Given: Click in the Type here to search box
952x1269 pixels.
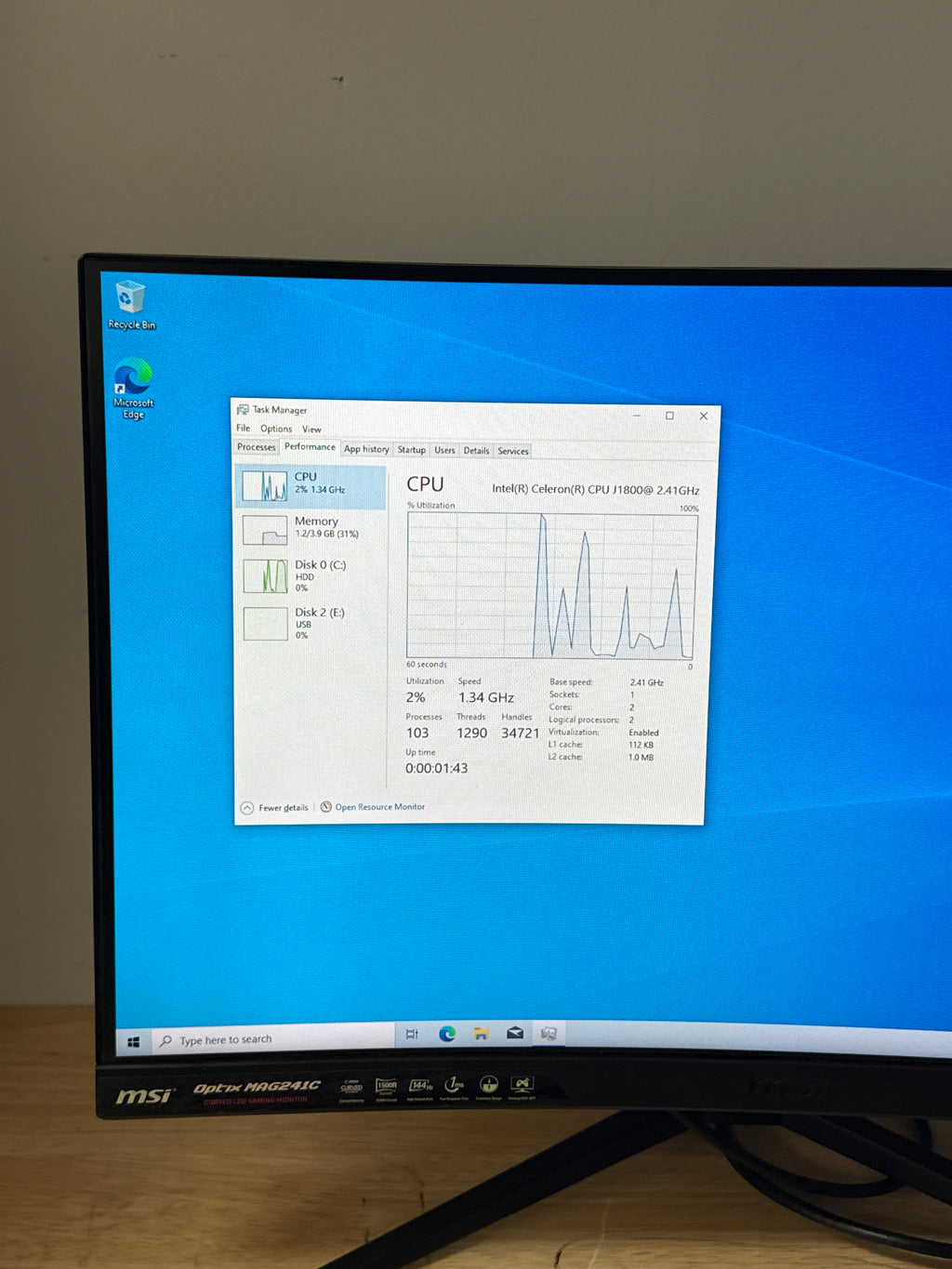Looking at the screenshot, I should (274, 1039).
